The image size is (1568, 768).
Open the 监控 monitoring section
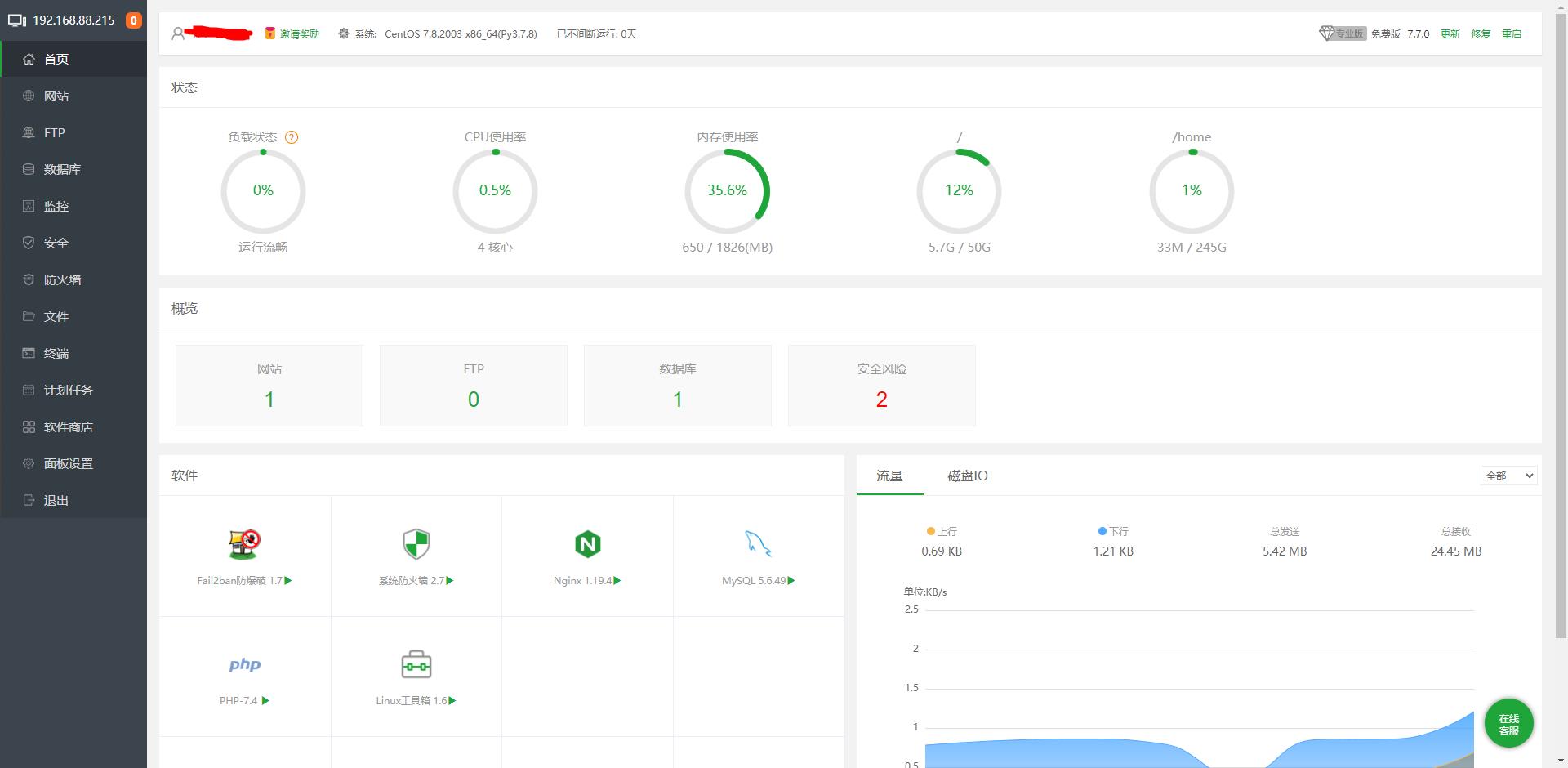[73, 206]
